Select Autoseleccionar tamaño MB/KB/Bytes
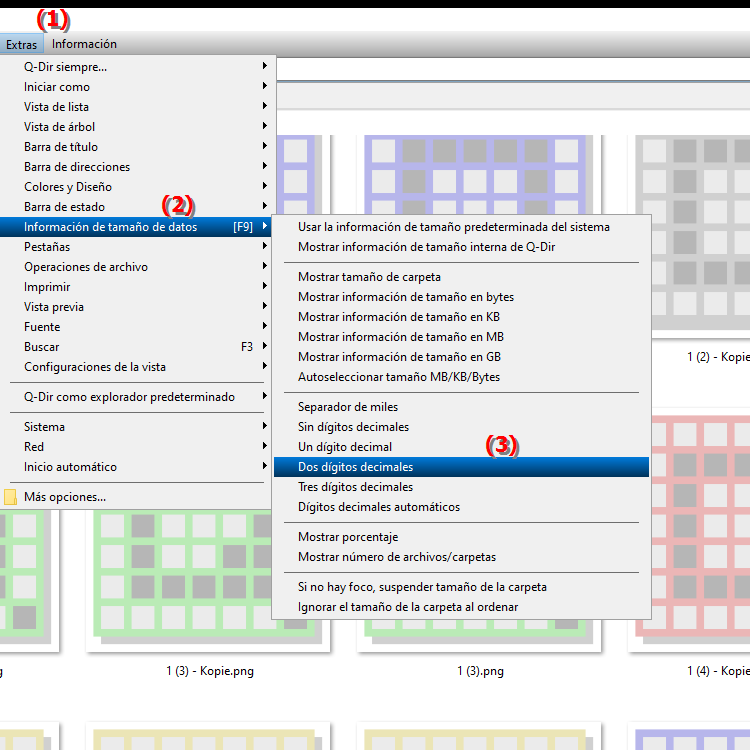Image resolution: width=750 pixels, height=750 pixels. pyautogui.click(x=461, y=377)
